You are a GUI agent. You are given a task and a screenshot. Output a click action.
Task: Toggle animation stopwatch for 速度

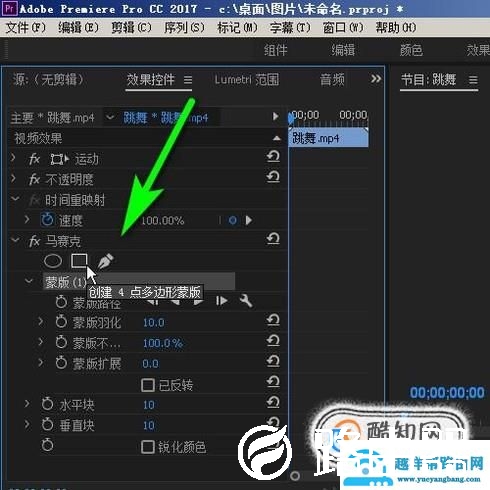click(x=47, y=219)
